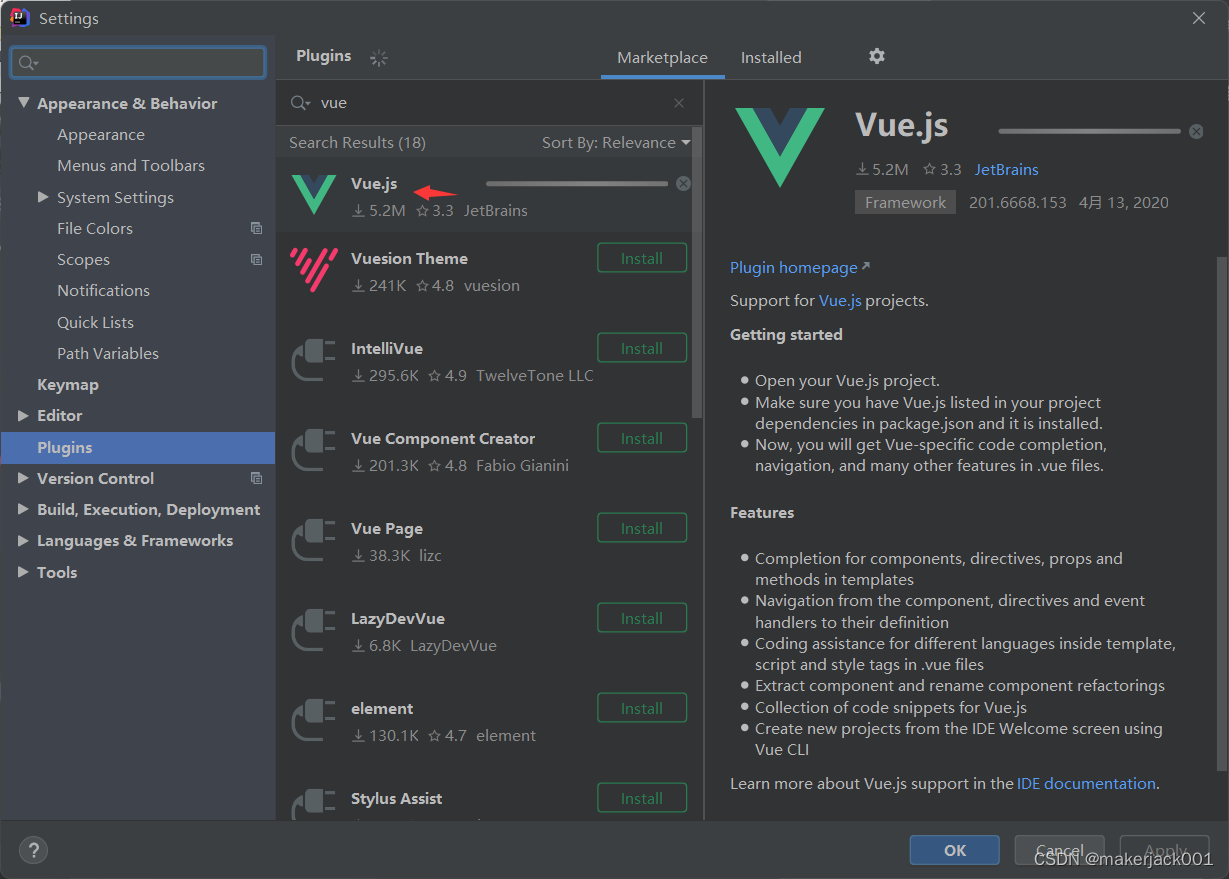Expand the Version Control section
Viewport: 1229px width, 879px height.
point(24,478)
